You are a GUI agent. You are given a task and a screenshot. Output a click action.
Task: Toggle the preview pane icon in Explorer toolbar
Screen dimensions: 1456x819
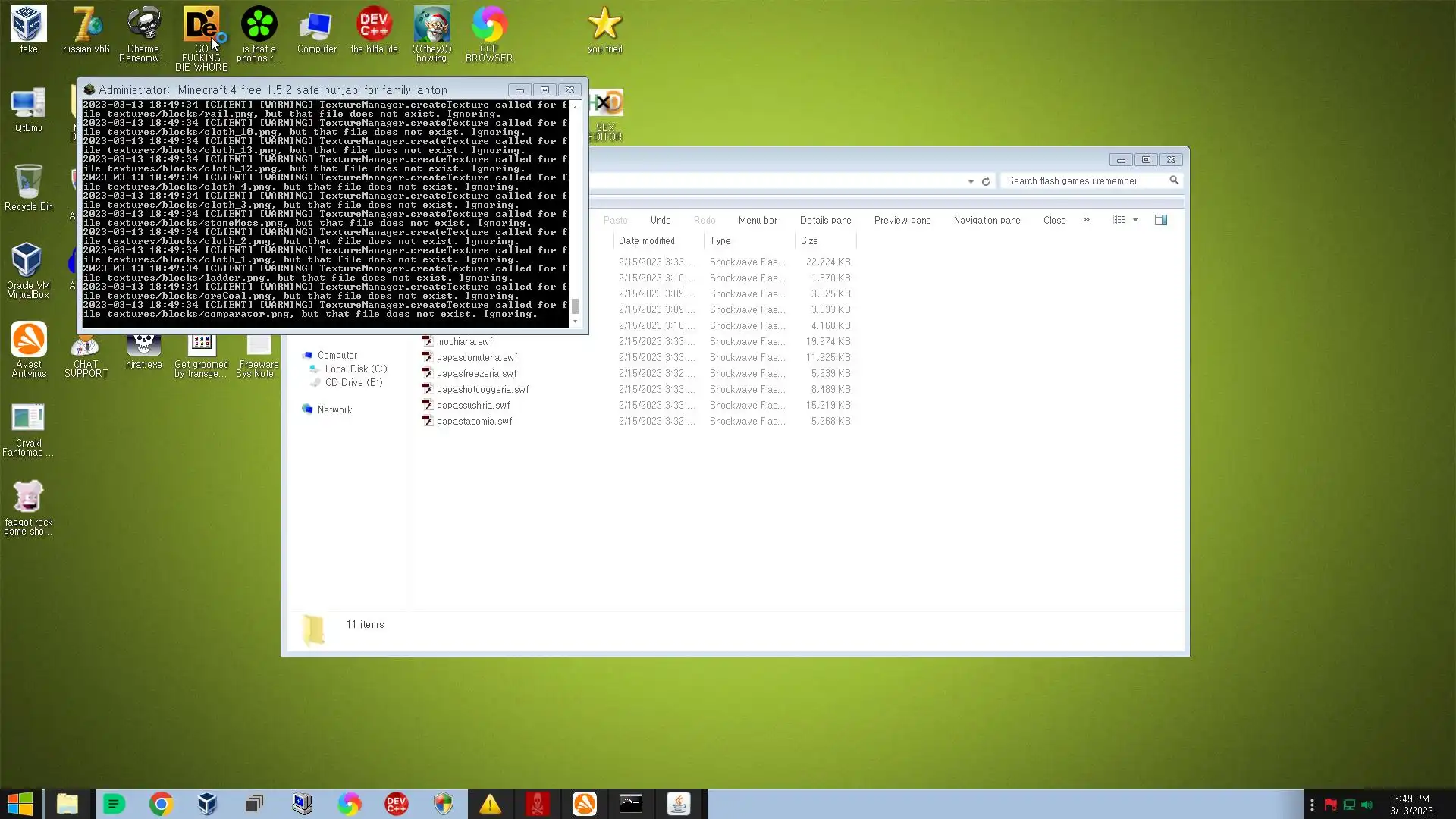point(1160,220)
